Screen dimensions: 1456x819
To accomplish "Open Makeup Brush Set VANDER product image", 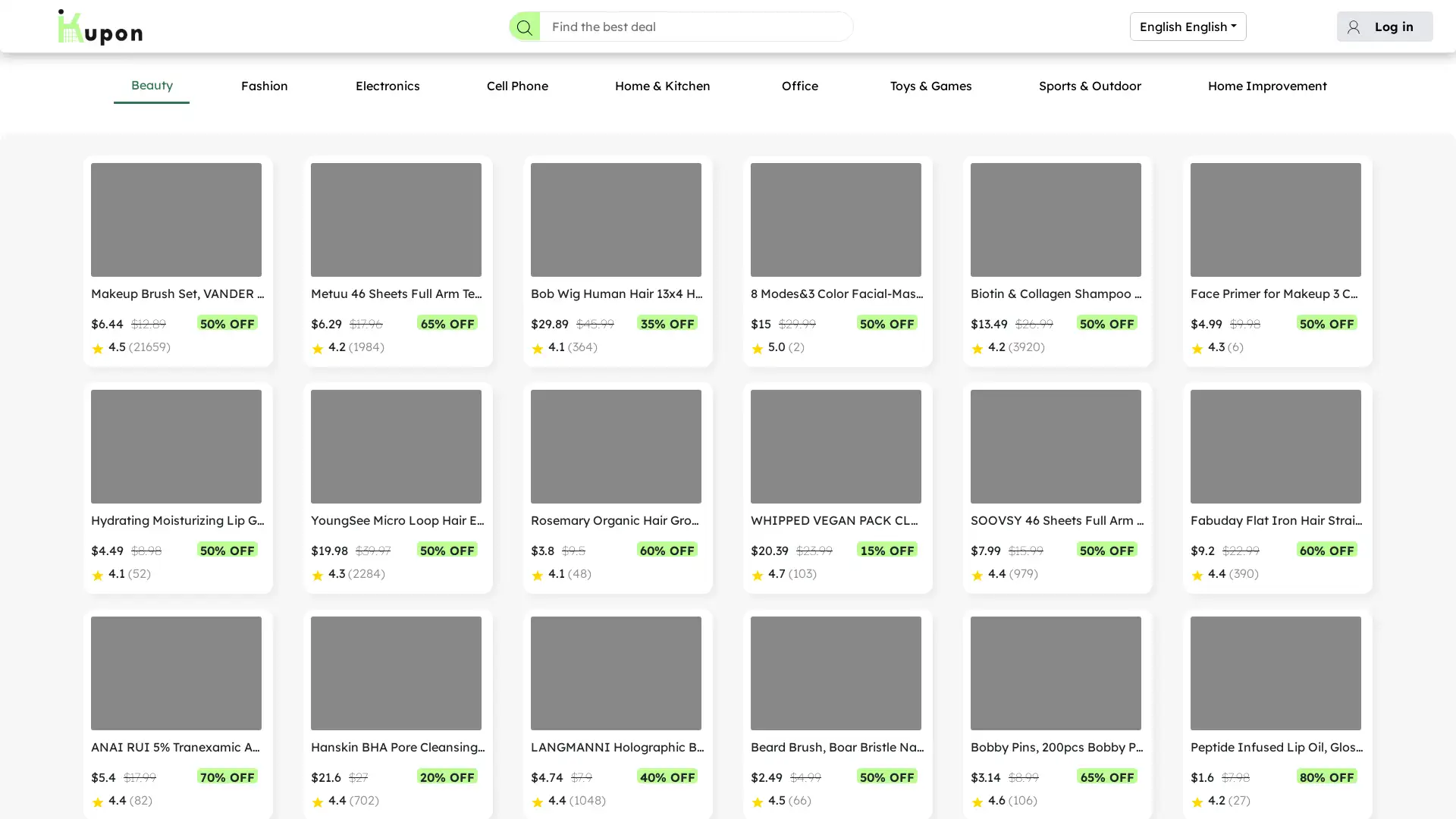I will (x=176, y=220).
